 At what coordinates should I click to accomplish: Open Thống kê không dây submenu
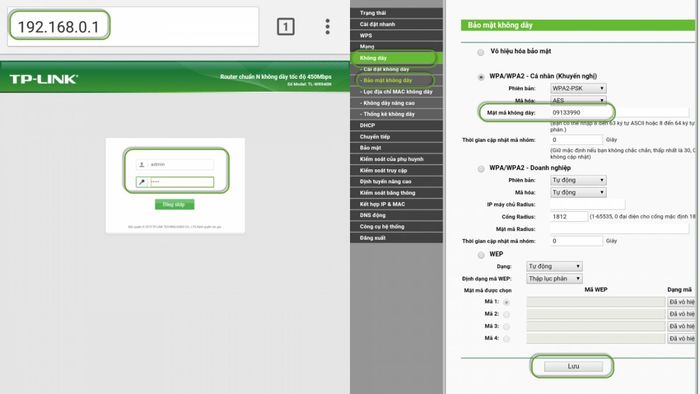coord(396,114)
